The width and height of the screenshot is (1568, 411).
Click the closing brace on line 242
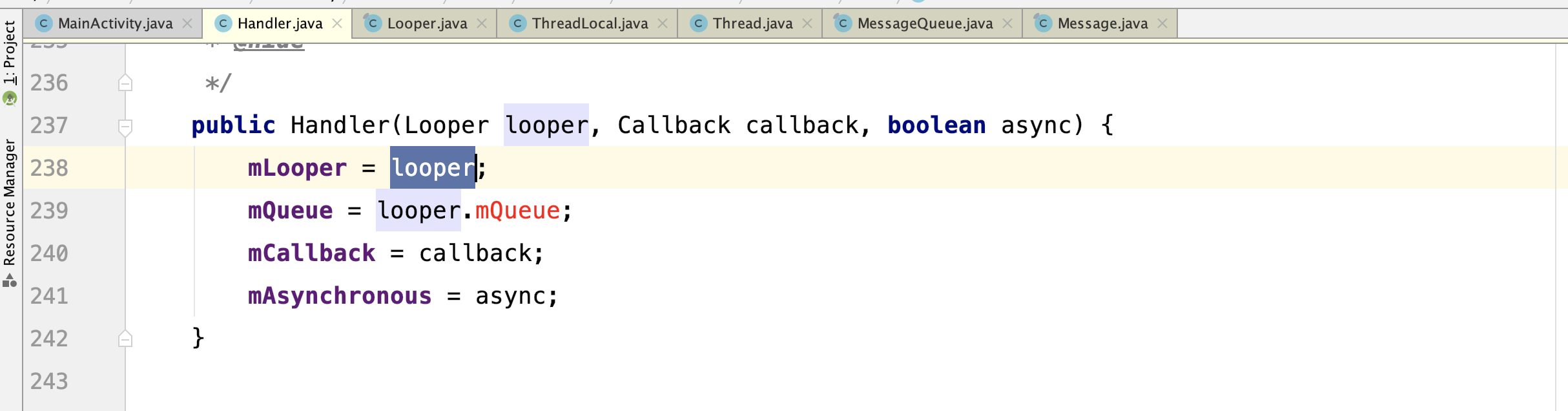(198, 337)
